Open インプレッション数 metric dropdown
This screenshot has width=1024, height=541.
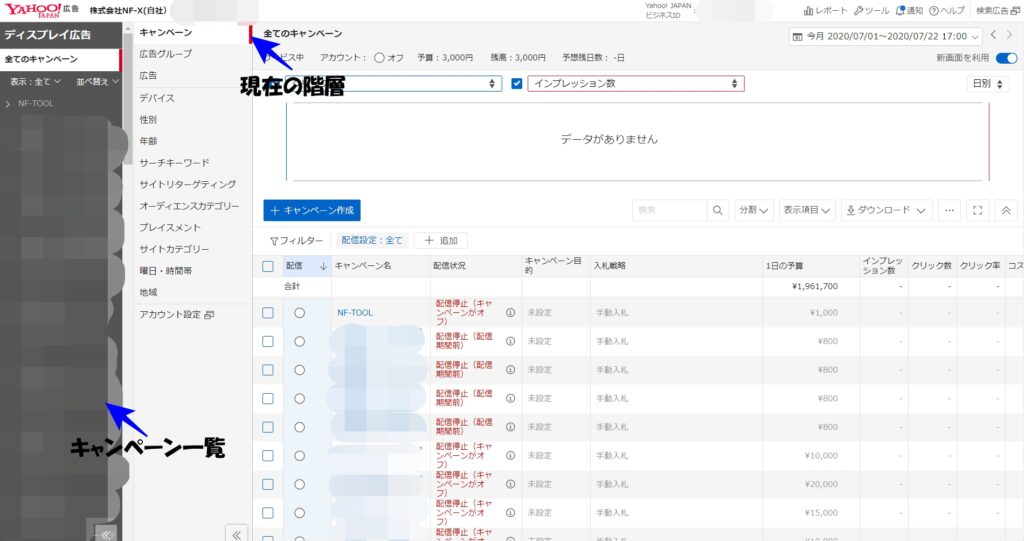(x=636, y=84)
